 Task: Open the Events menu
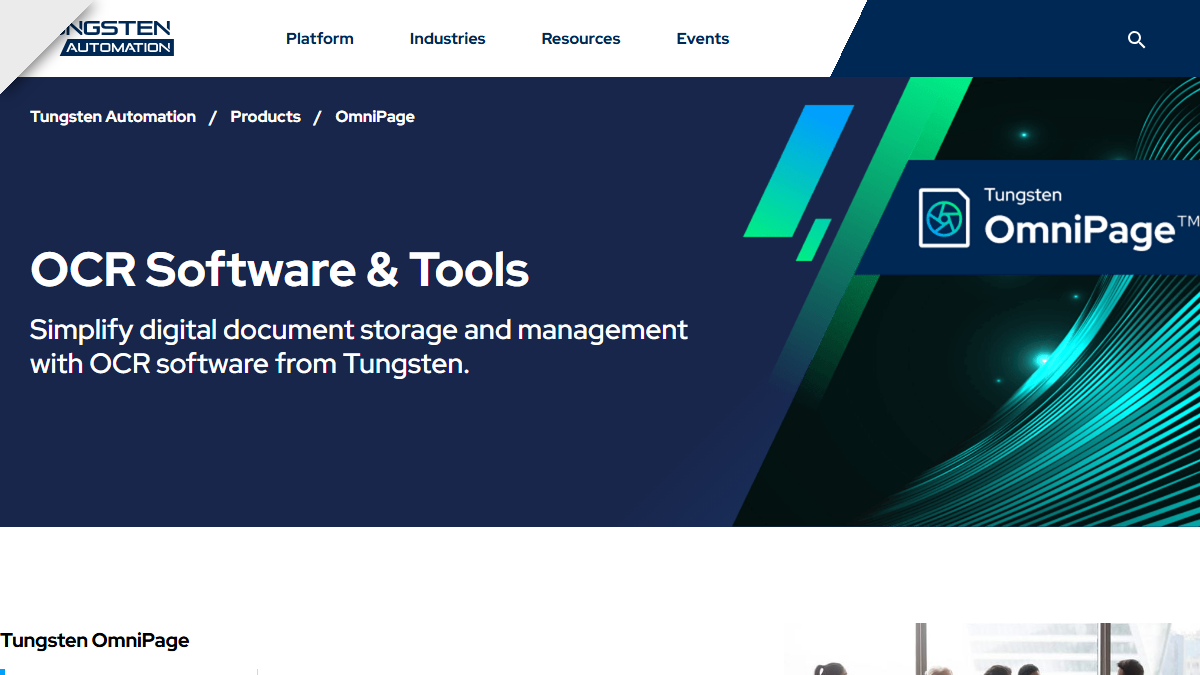pyautogui.click(x=703, y=39)
